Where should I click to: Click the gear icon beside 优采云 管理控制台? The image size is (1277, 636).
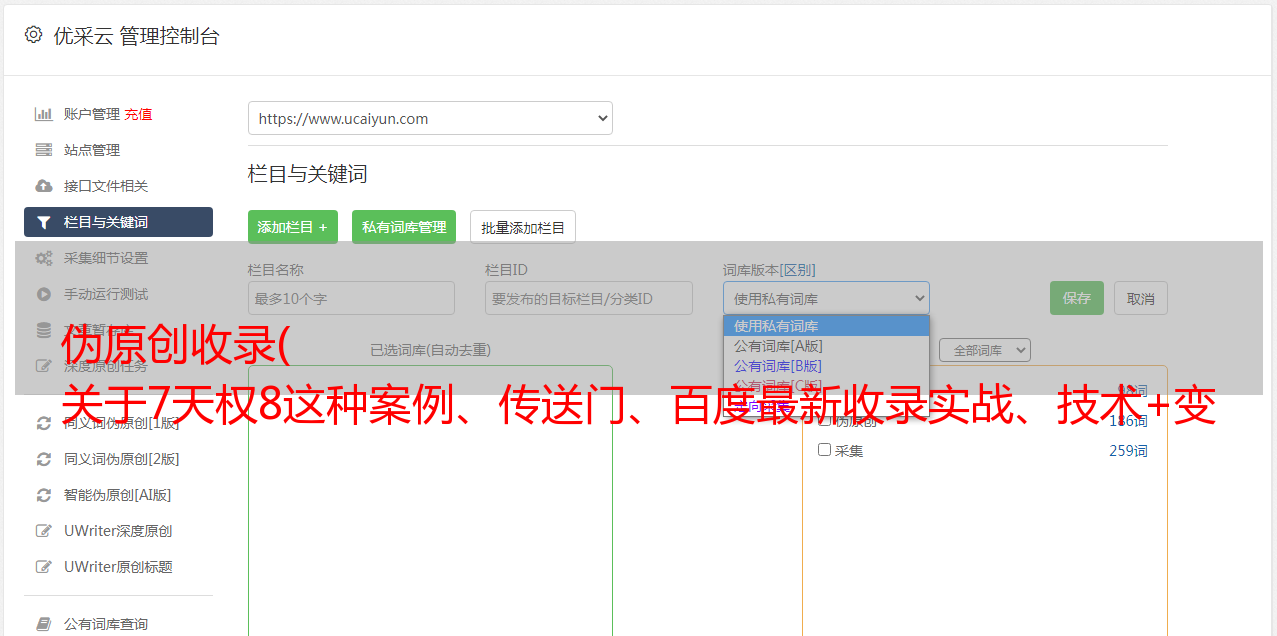point(33,35)
